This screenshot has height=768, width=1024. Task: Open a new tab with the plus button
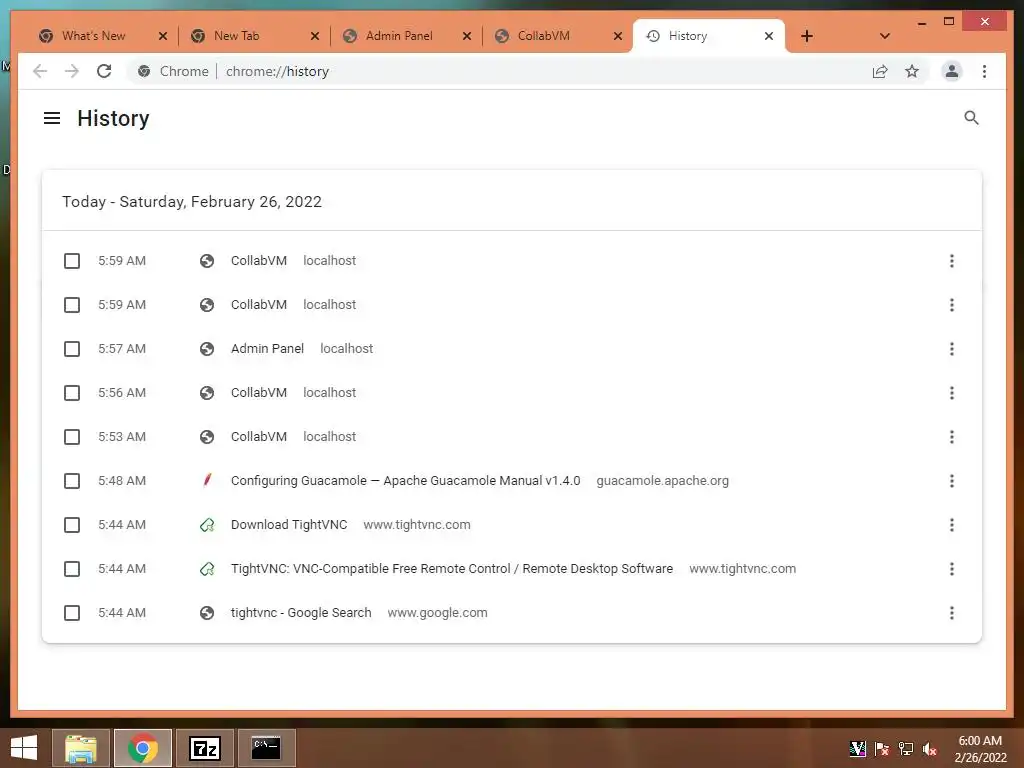coord(807,36)
